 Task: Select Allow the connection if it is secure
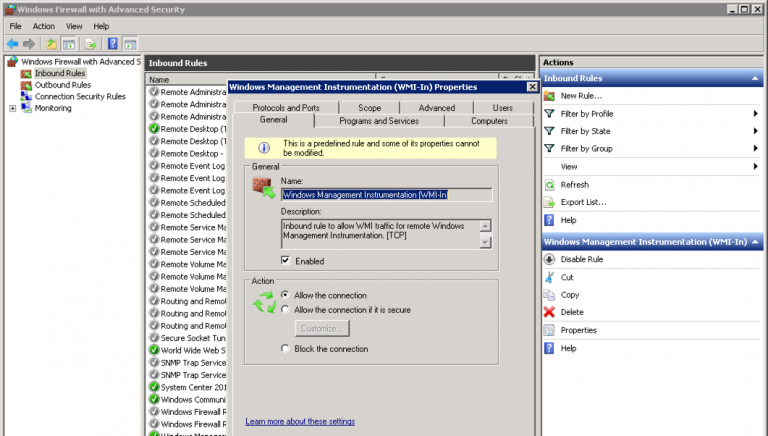pos(286,310)
